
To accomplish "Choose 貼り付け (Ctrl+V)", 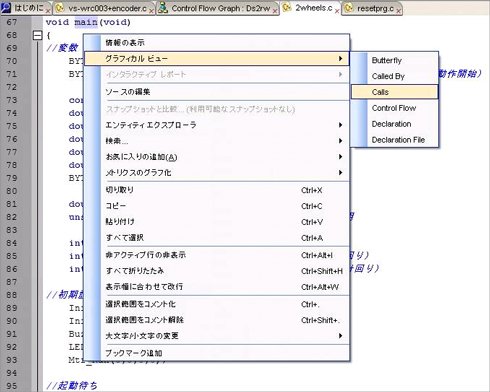I will (x=216, y=222).
